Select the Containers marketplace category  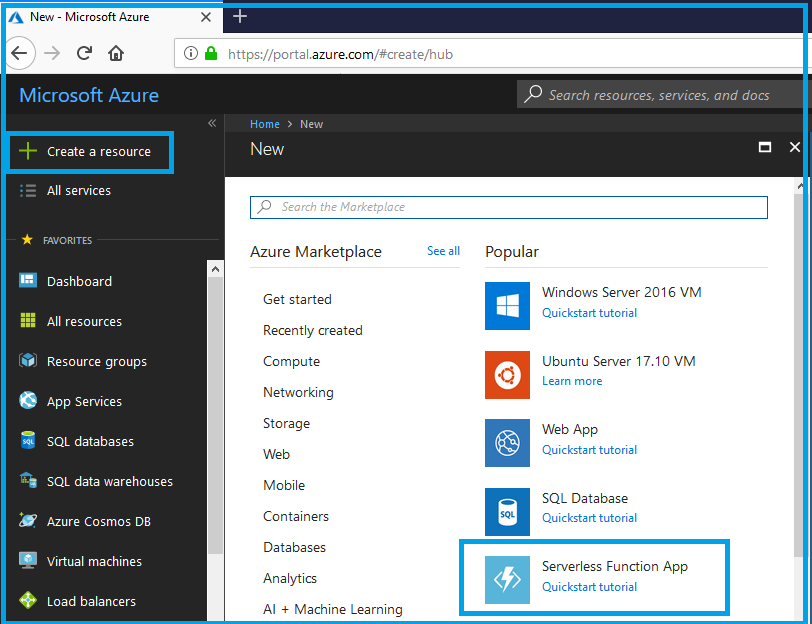pyautogui.click(x=296, y=516)
